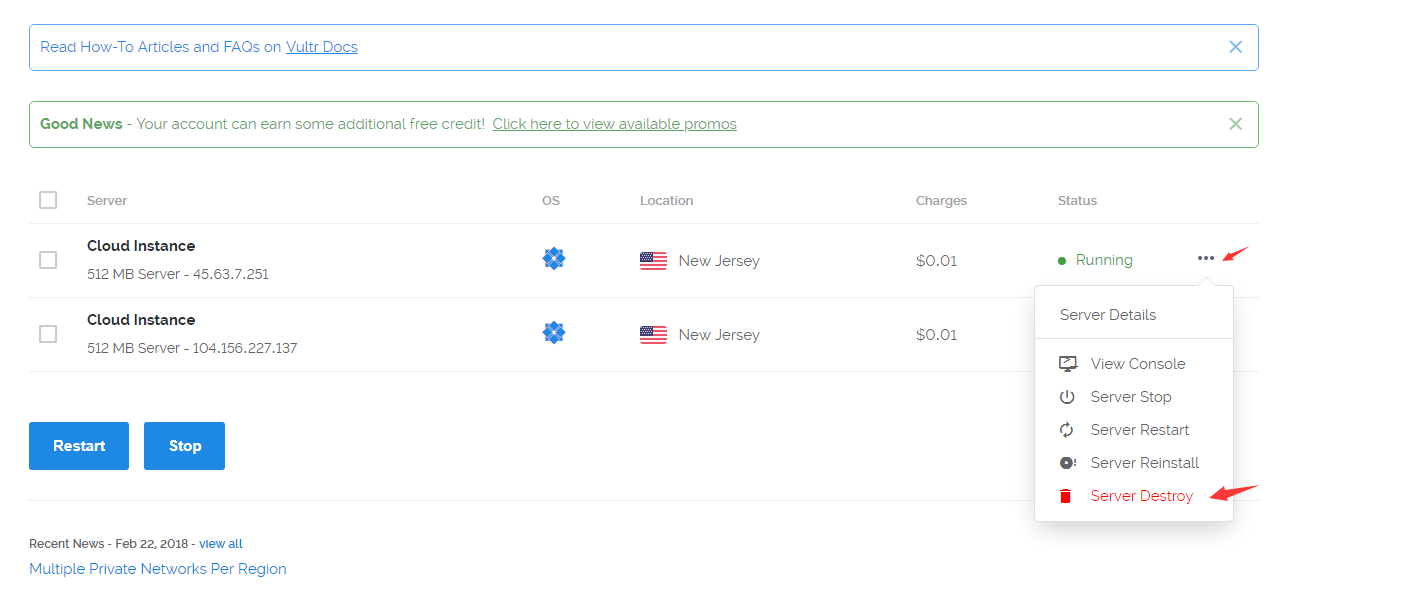Close the green Good News promo banner
Screen dimensions: 1409x615
[1235, 124]
